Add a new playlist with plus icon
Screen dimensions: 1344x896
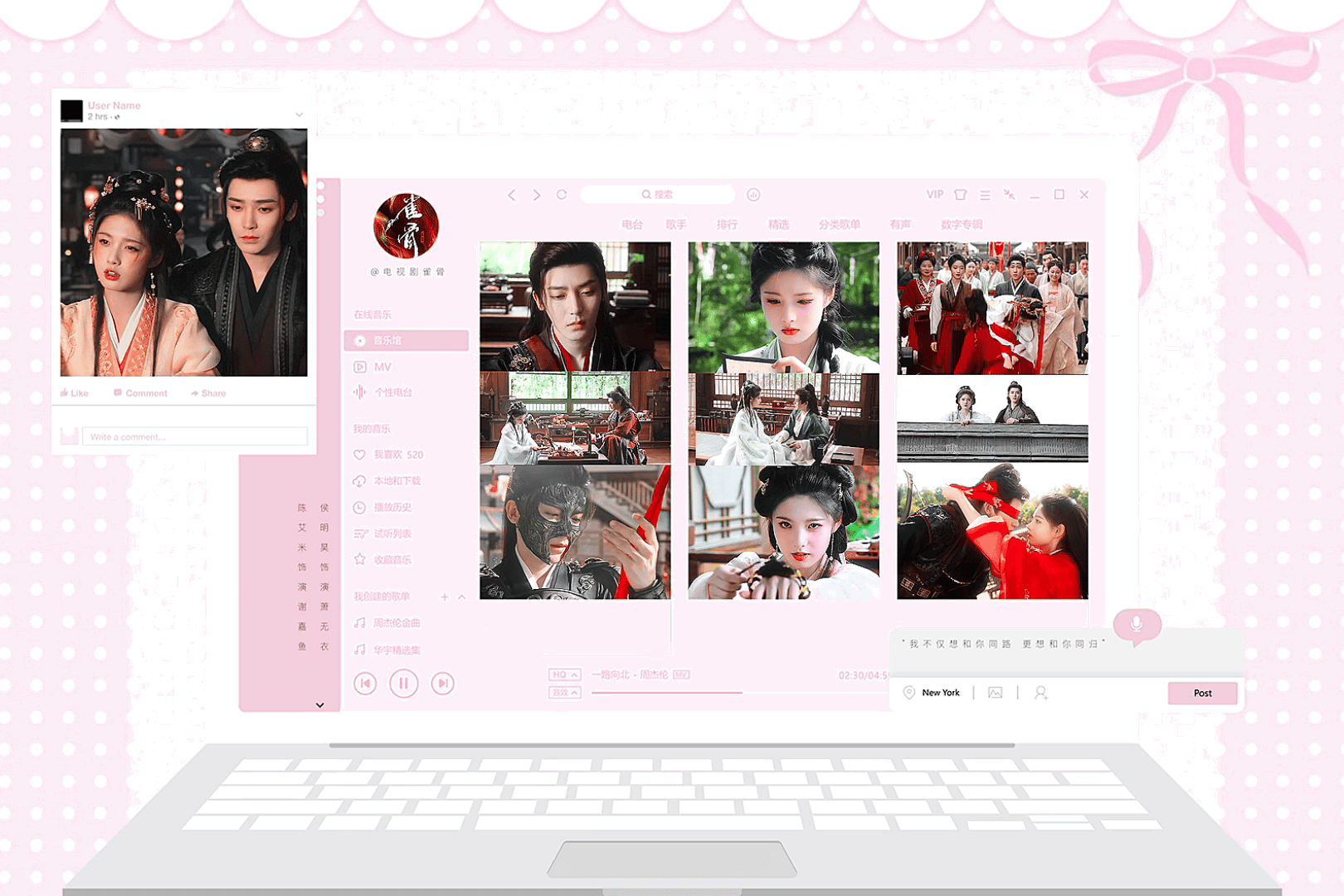coord(445,597)
